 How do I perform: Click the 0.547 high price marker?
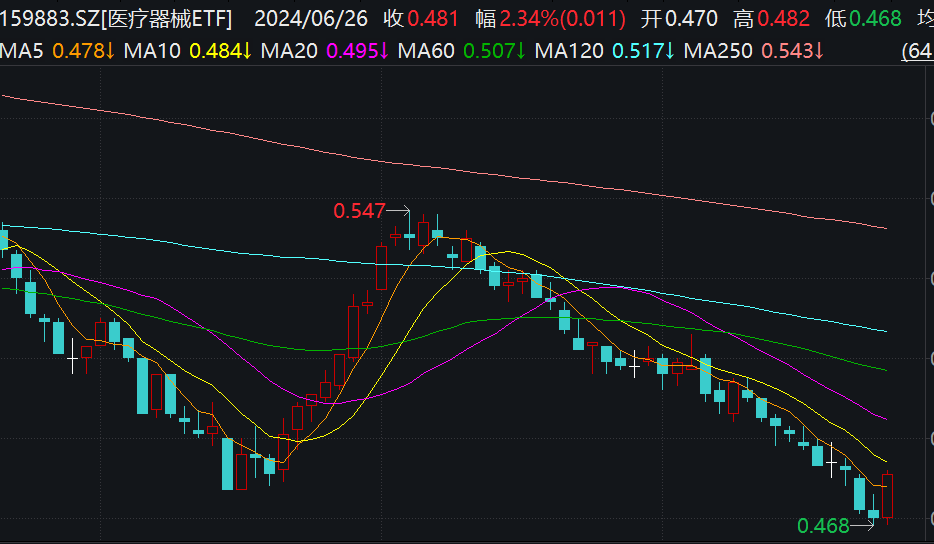[x=359, y=211]
